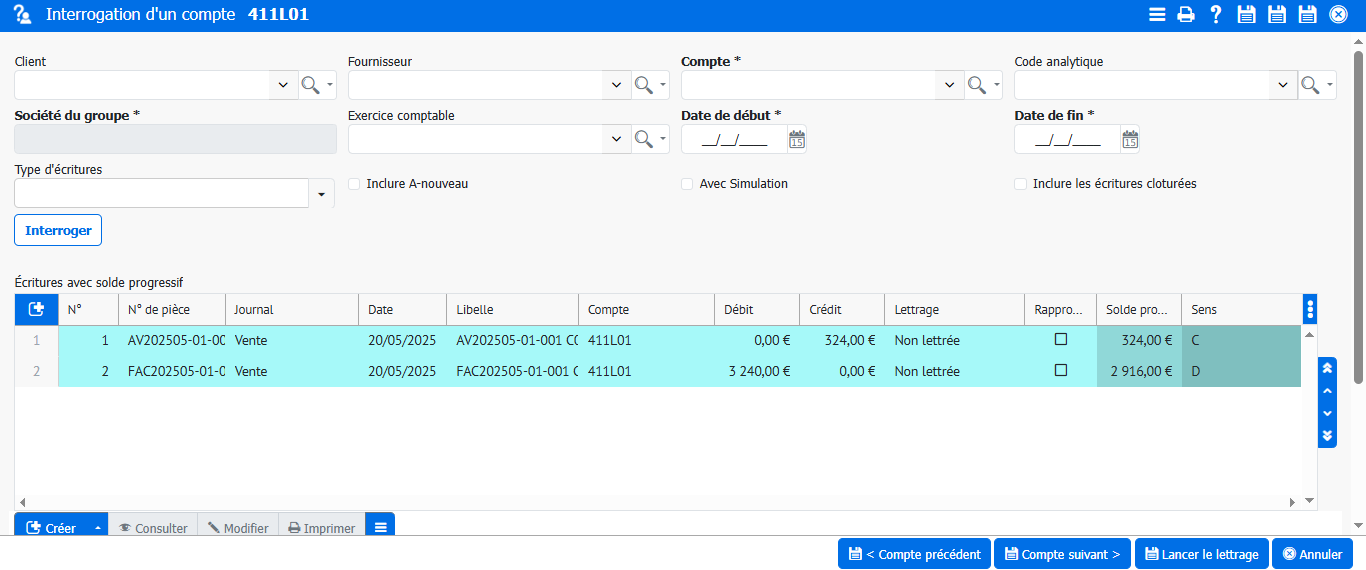Click the magnifier search icon beside Client

tap(311, 85)
